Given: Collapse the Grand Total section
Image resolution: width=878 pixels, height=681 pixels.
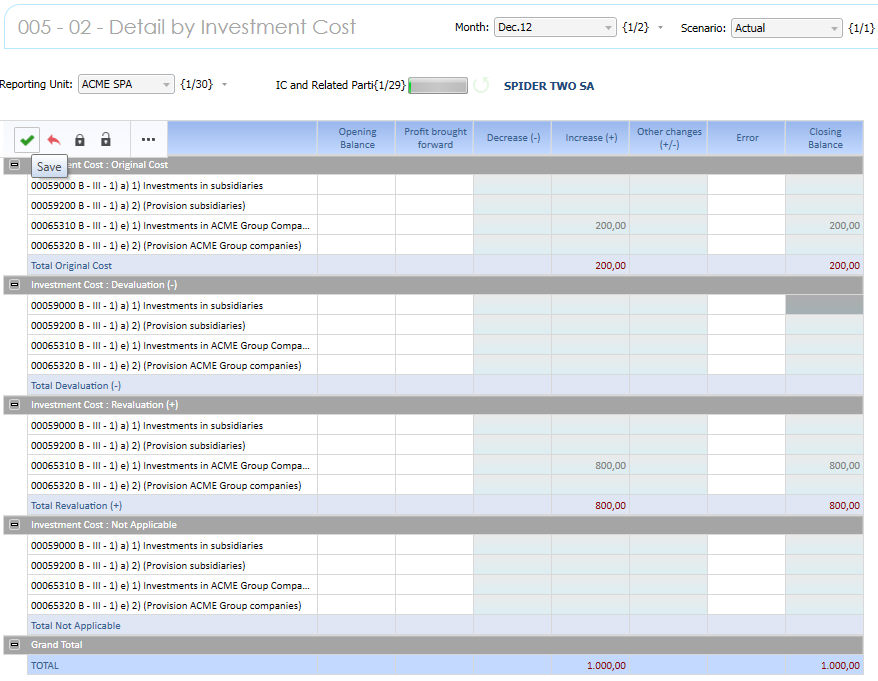Looking at the screenshot, I should click(15, 645).
